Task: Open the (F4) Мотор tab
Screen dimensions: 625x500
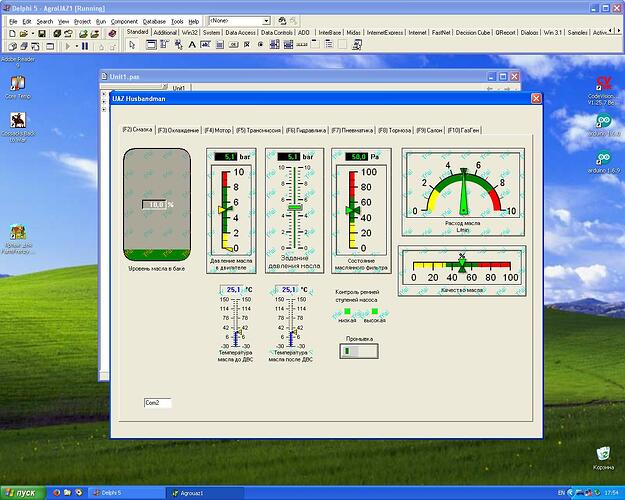Action: tap(218, 130)
